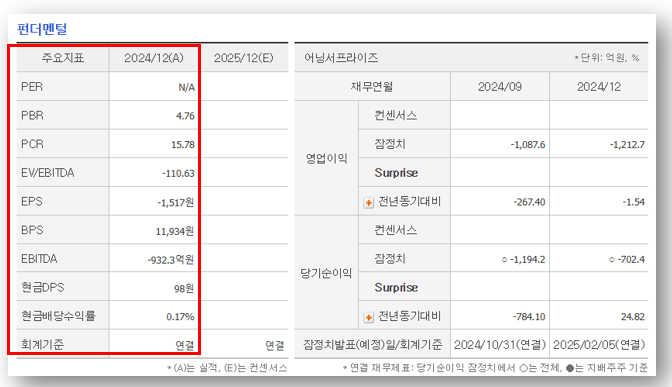The height and width of the screenshot is (387, 672).
Task: Click net income value -702.4
Action: [x=630, y=260]
